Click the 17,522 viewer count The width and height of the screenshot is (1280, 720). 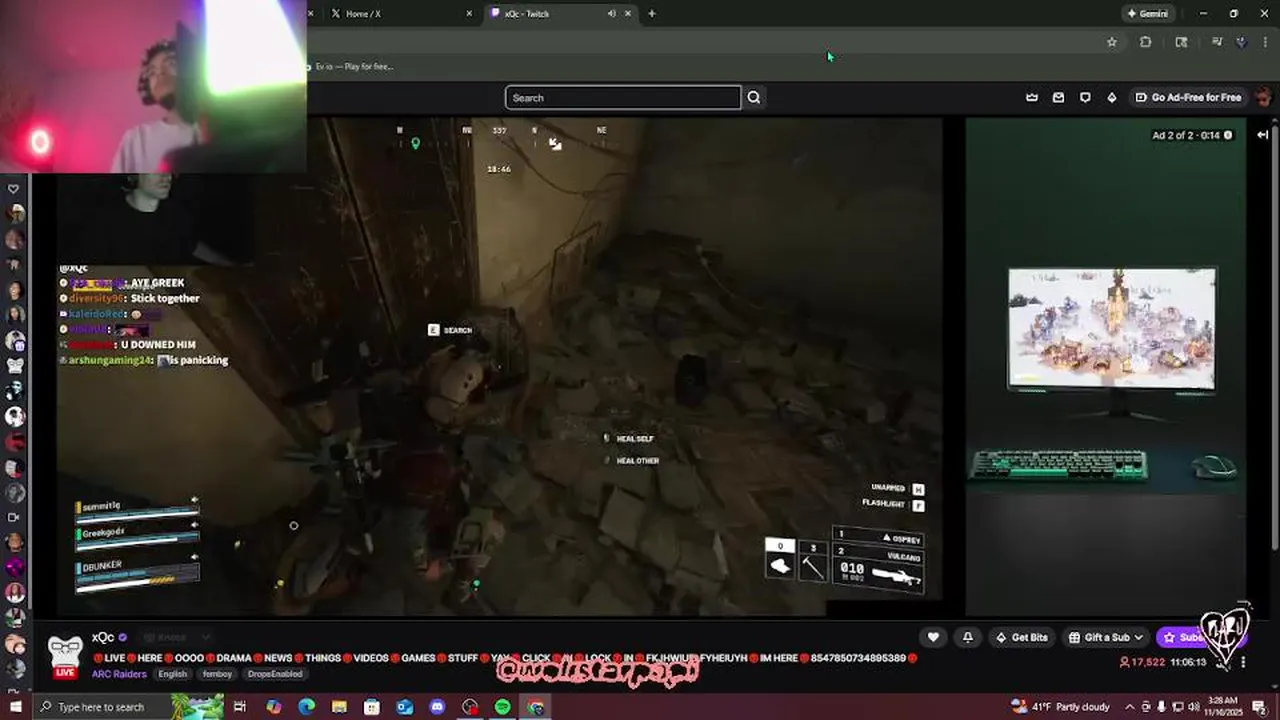pos(1142,662)
